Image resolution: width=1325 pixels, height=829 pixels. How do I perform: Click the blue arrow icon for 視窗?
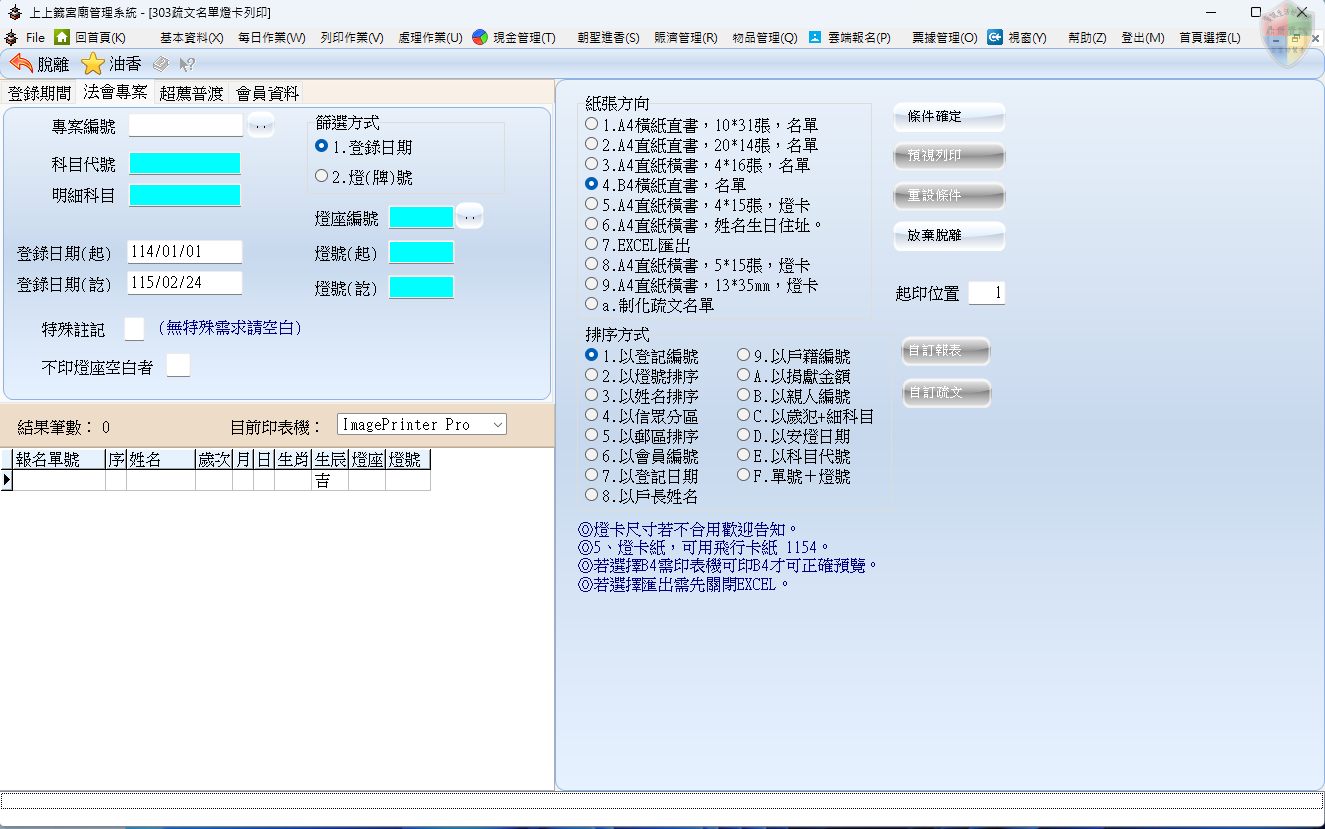tap(995, 37)
